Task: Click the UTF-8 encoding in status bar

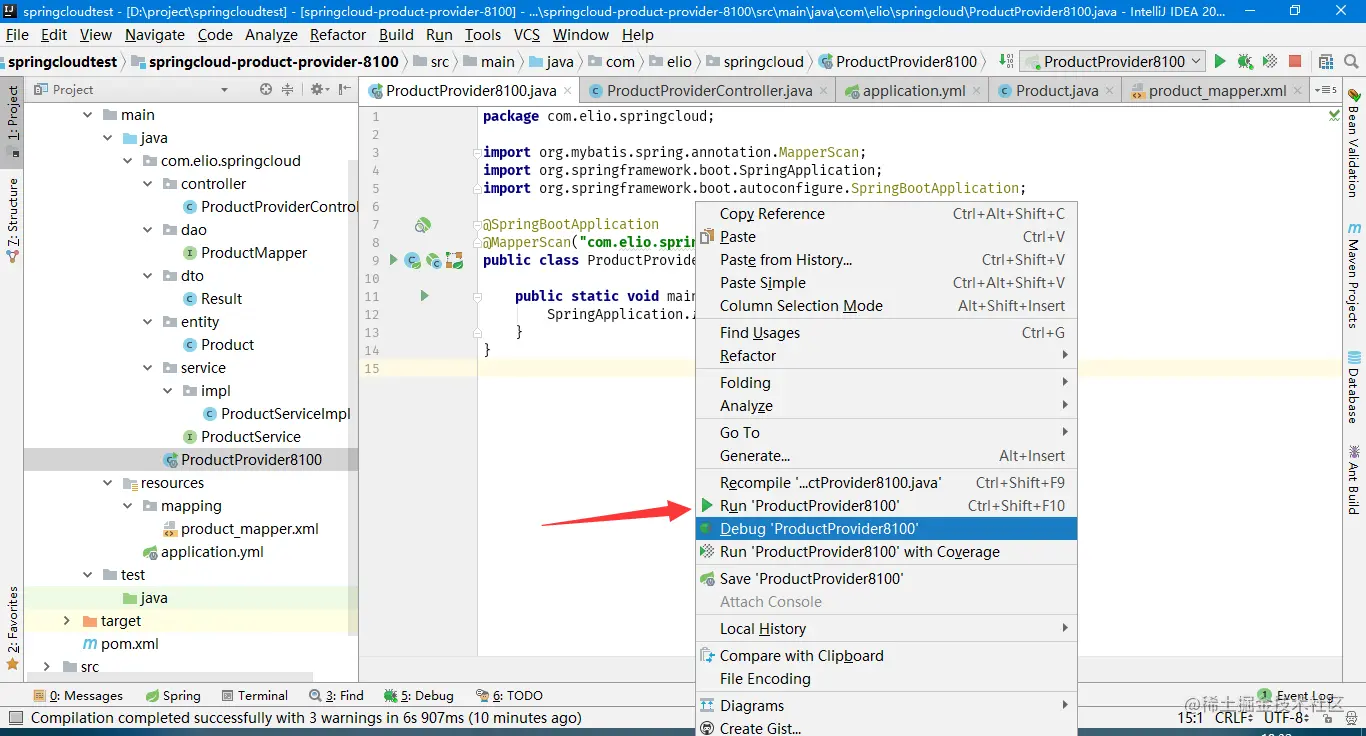Action: coord(1285,718)
